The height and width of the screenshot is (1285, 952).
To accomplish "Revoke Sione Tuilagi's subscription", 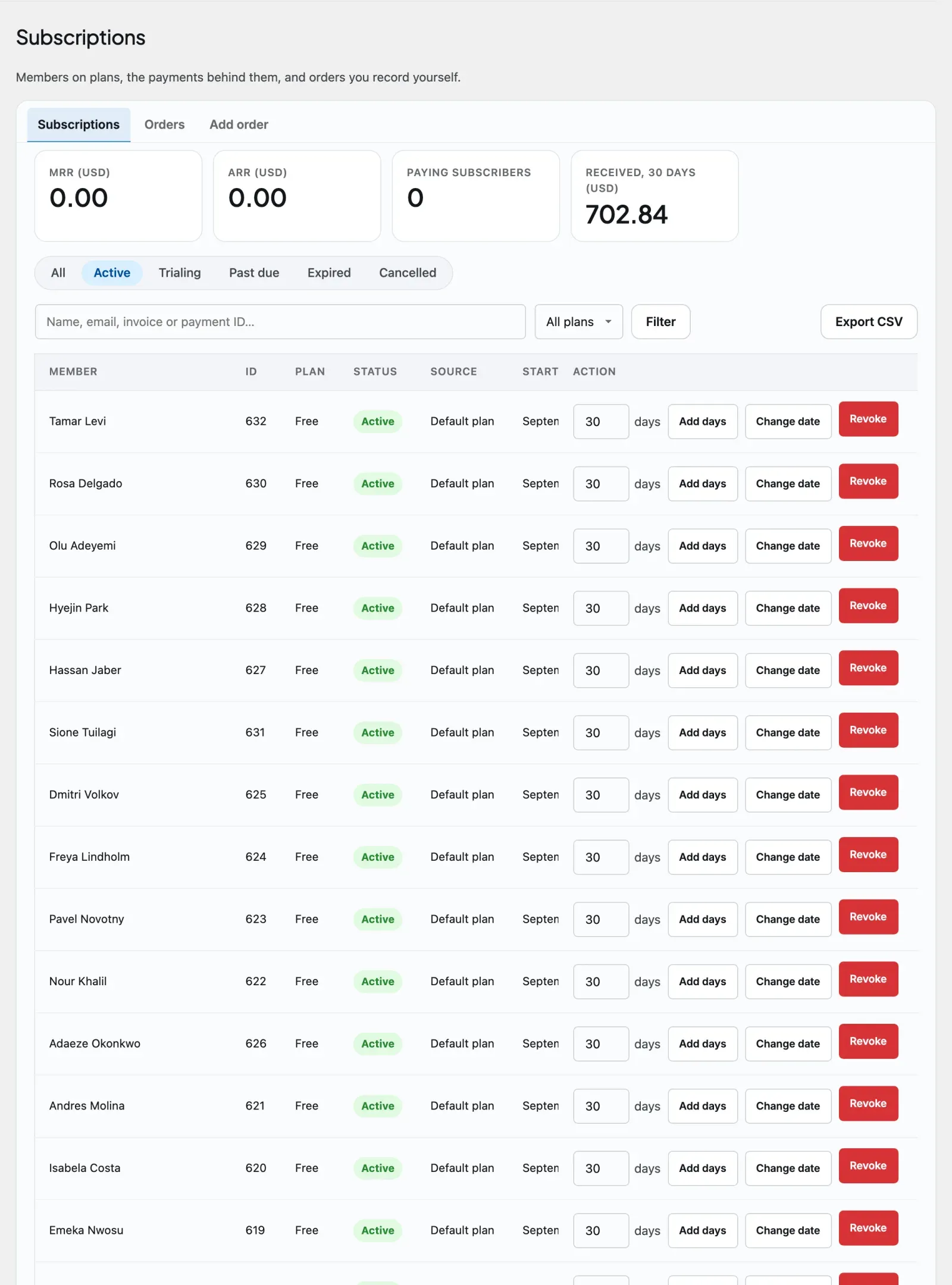I will (x=868, y=730).
